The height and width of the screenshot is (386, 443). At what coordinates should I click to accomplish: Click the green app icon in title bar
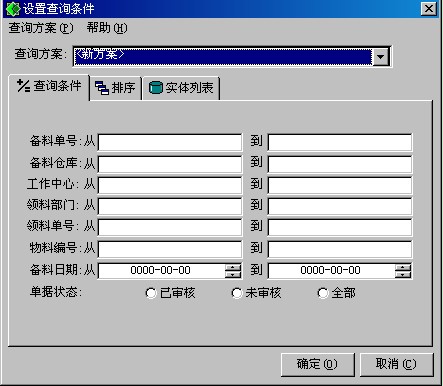coord(13,9)
